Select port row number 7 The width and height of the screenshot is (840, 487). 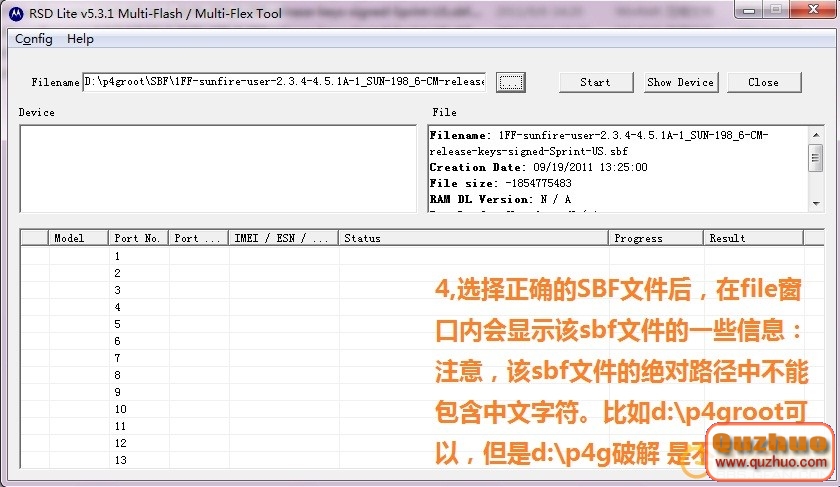(x=422, y=358)
